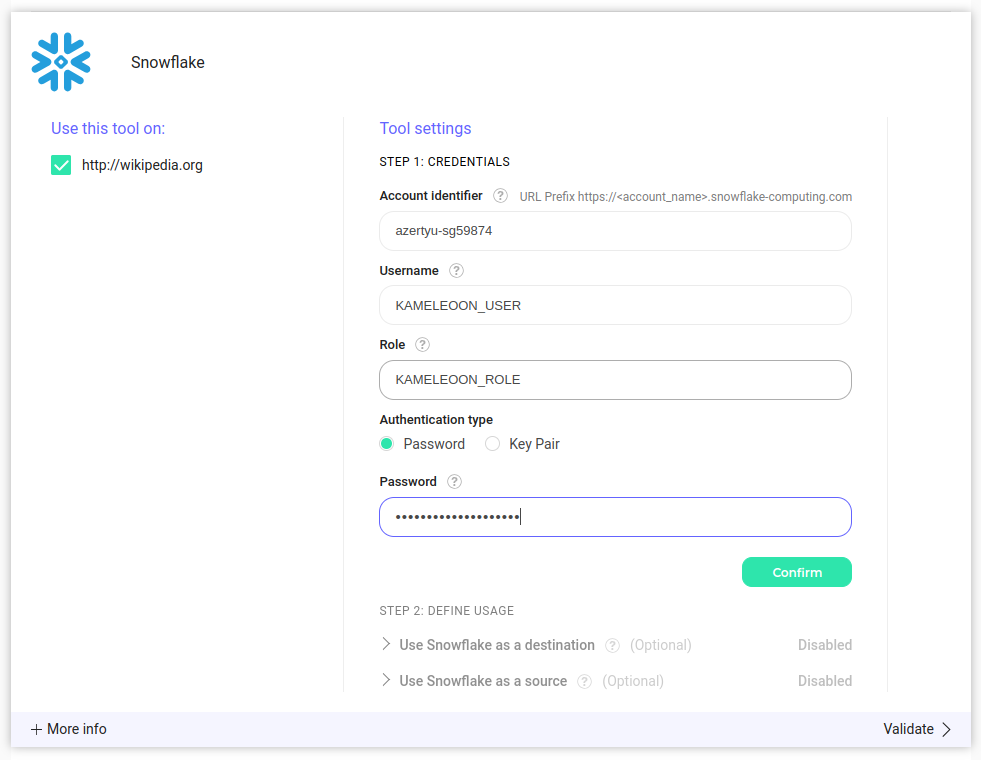981x760 pixels.
Task: Focus the Username field containing KAMELEOON_USER
Action: pos(615,305)
